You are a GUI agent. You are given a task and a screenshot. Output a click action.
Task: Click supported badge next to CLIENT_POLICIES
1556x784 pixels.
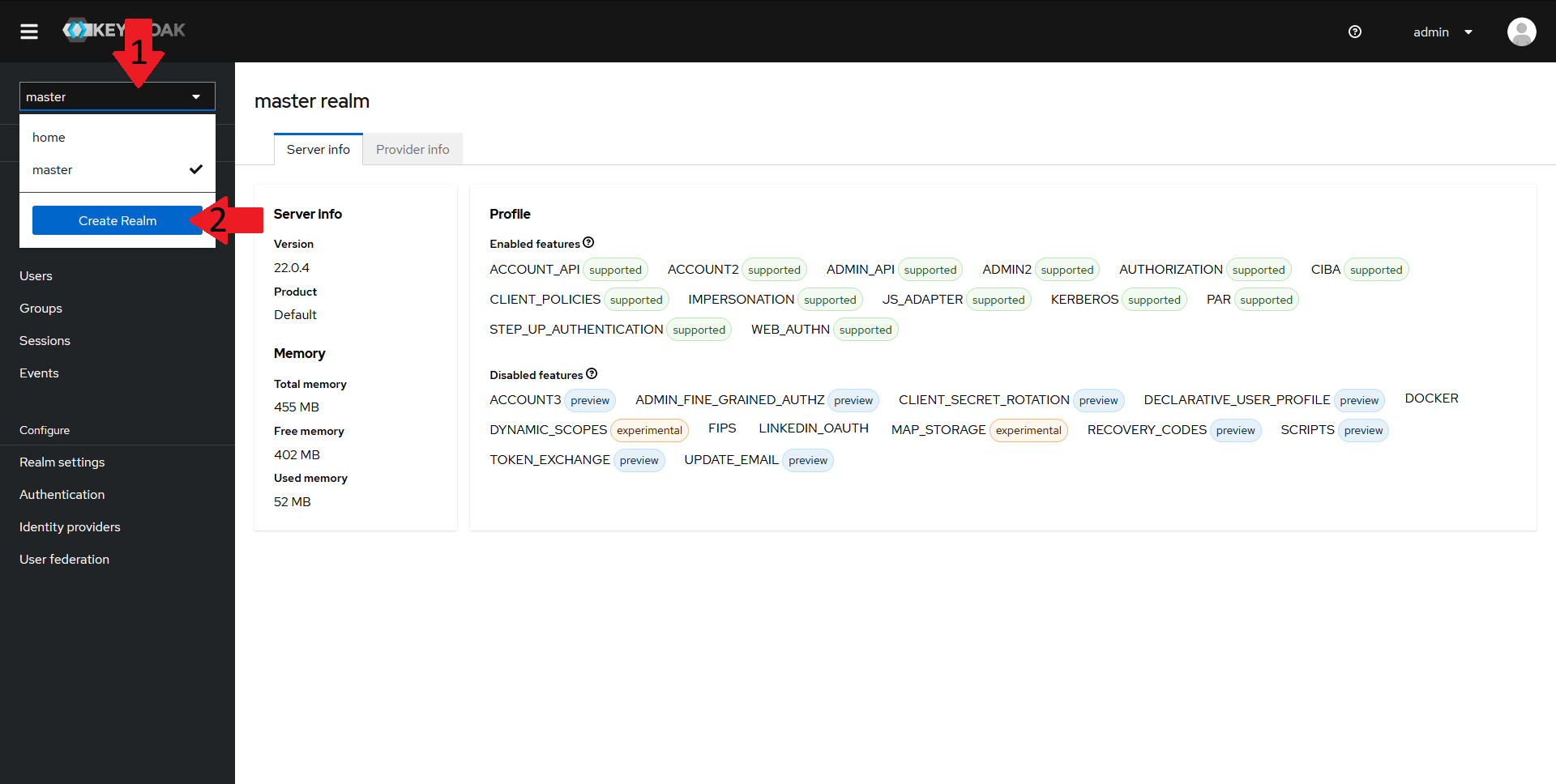[636, 300]
